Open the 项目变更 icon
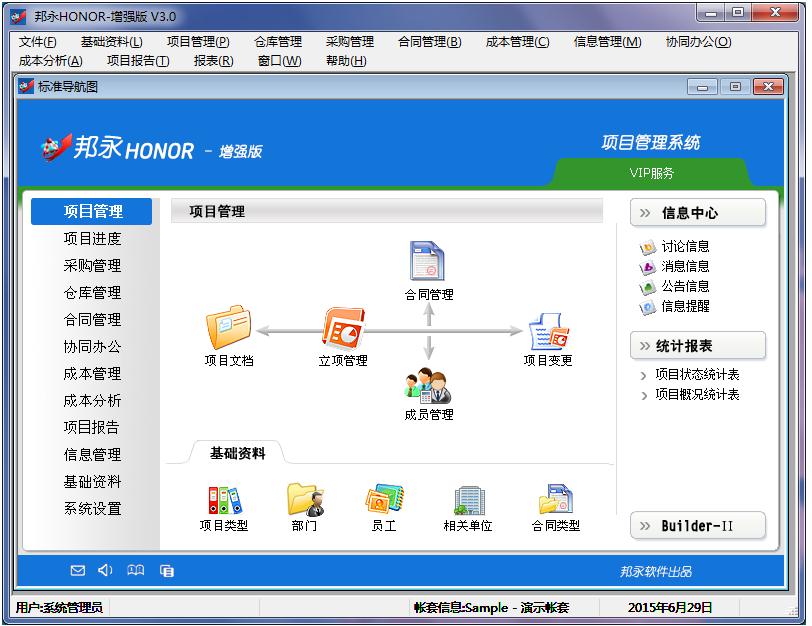 click(548, 330)
